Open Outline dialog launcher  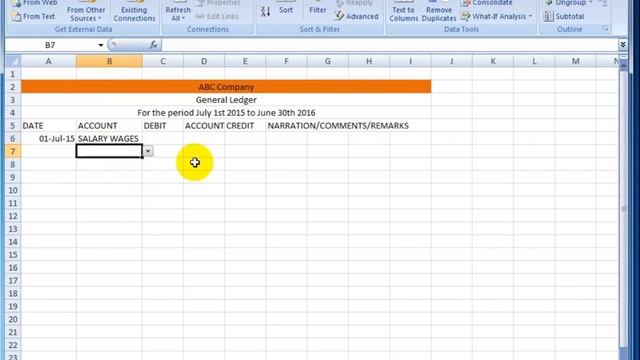pos(606,29)
